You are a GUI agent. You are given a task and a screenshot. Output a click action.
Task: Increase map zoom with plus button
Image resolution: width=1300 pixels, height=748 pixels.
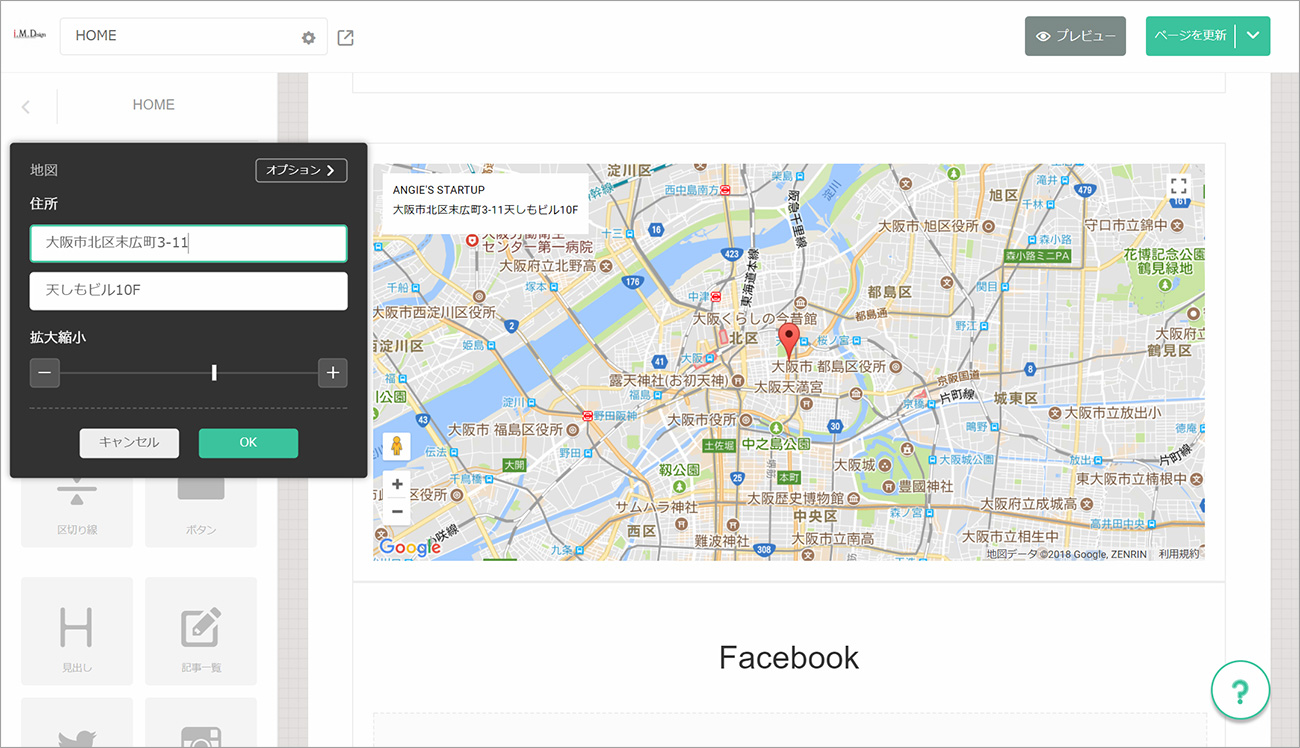333,373
